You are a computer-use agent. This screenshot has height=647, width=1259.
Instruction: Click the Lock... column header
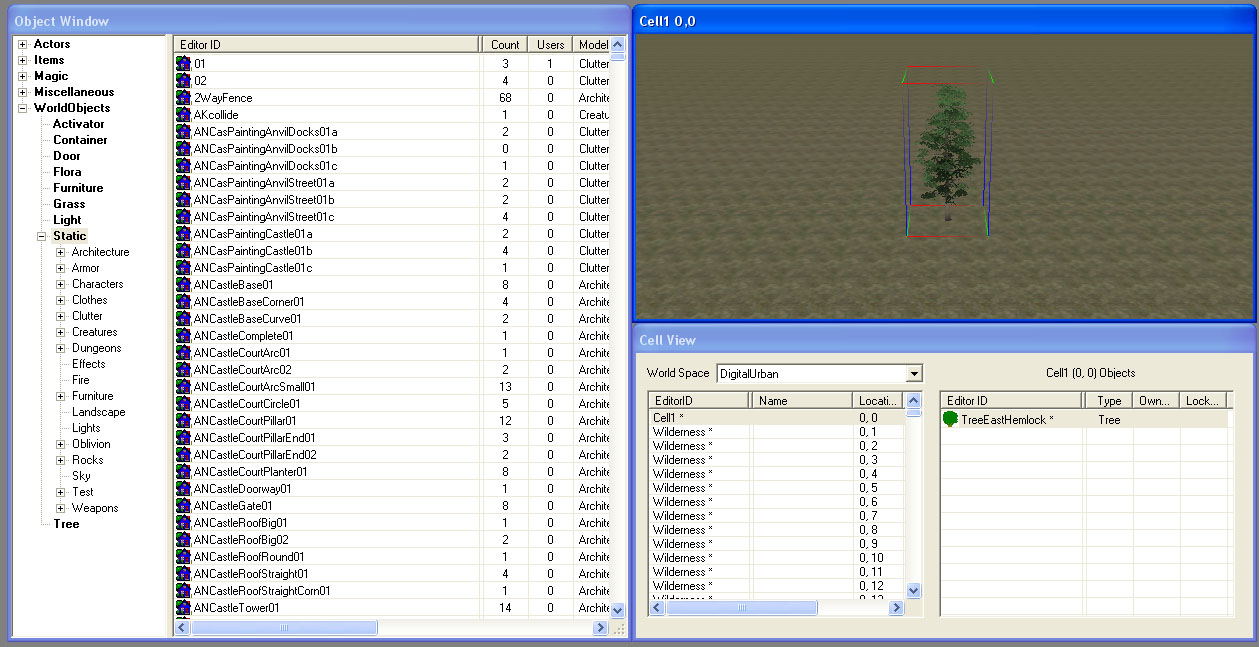[x=1203, y=401]
